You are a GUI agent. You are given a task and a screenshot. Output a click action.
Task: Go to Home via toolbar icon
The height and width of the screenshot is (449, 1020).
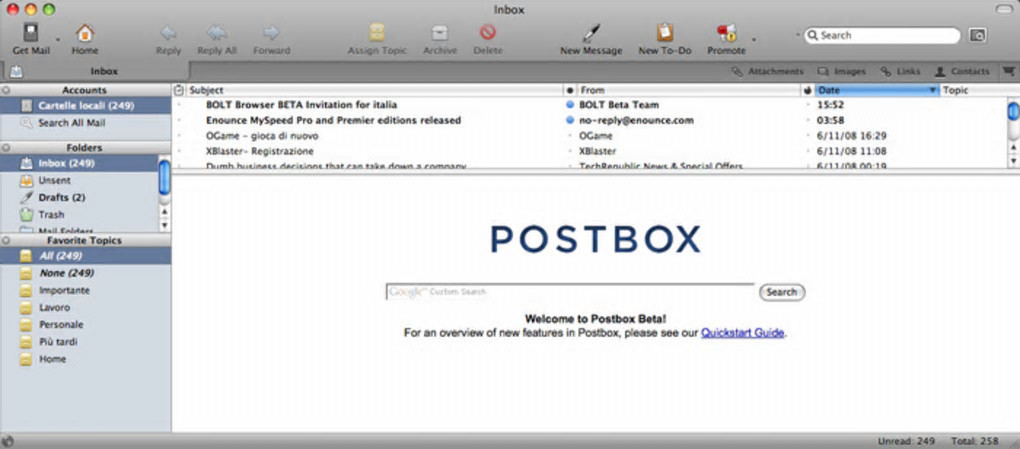[x=85, y=33]
